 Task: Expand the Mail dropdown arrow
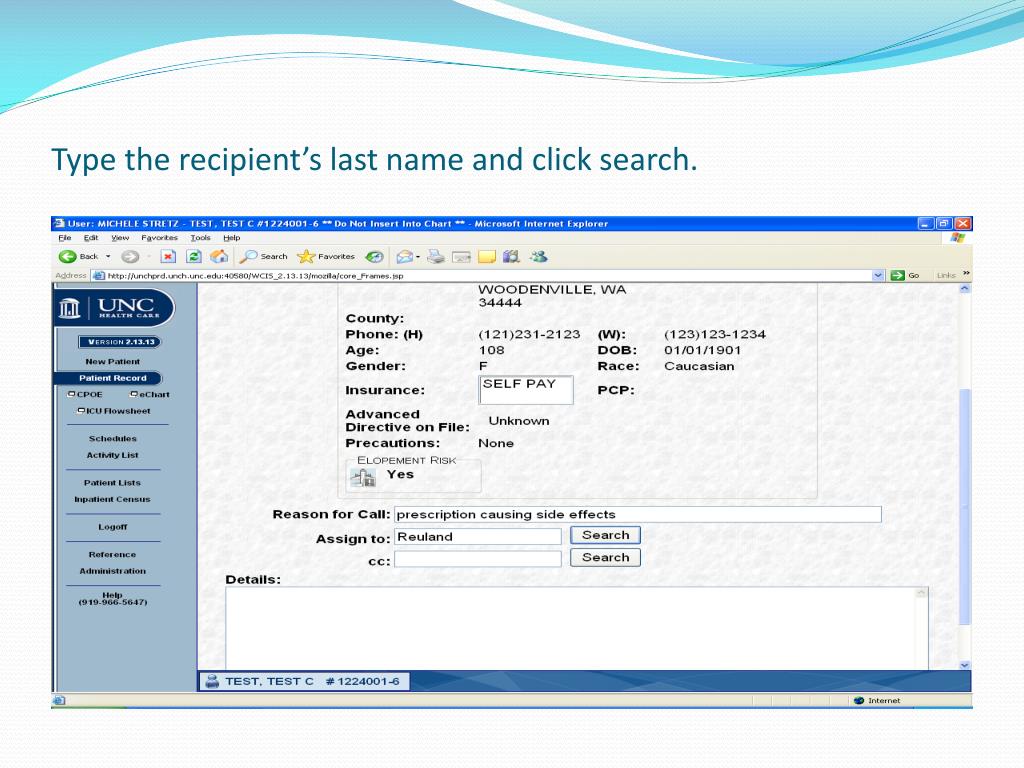(x=418, y=257)
